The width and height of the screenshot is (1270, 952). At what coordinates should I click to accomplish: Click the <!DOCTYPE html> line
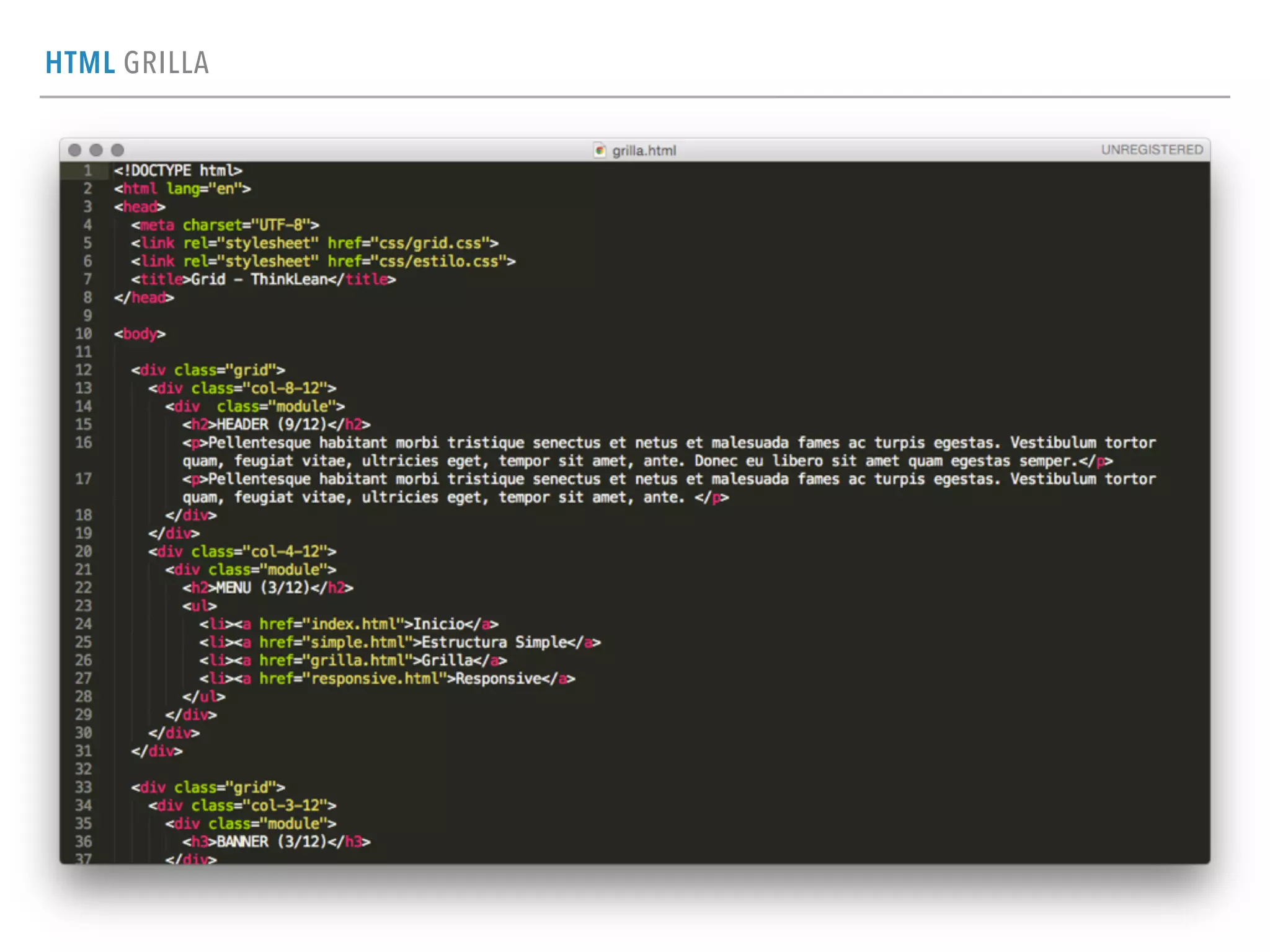point(178,170)
